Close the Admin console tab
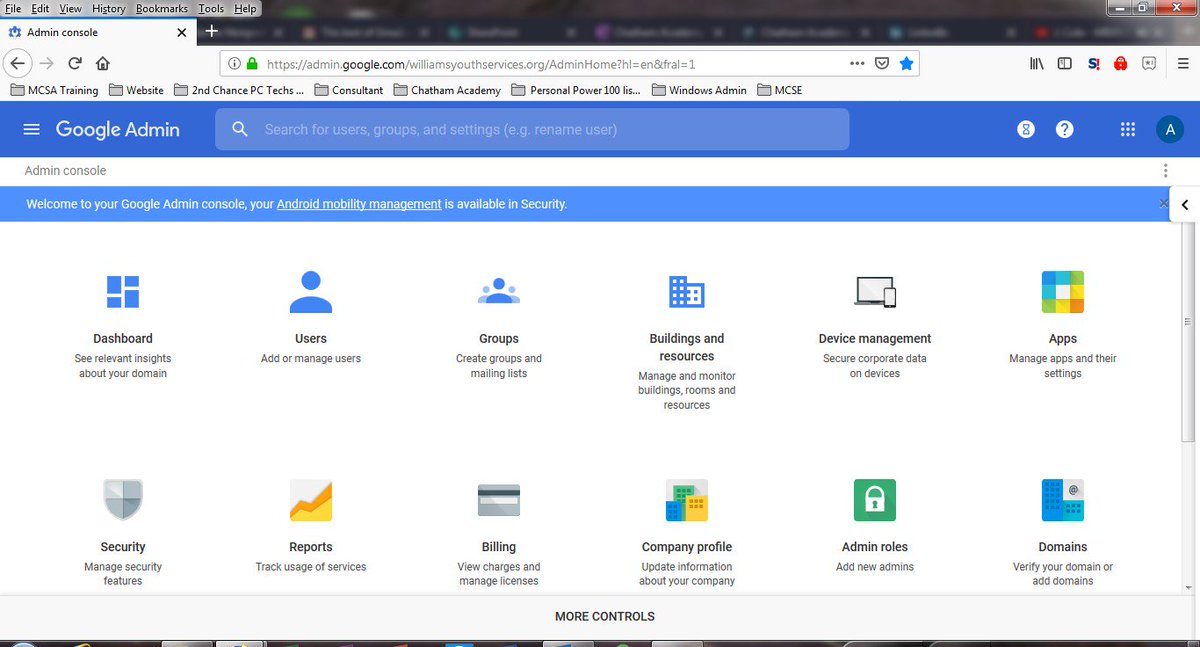 pyautogui.click(x=181, y=32)
